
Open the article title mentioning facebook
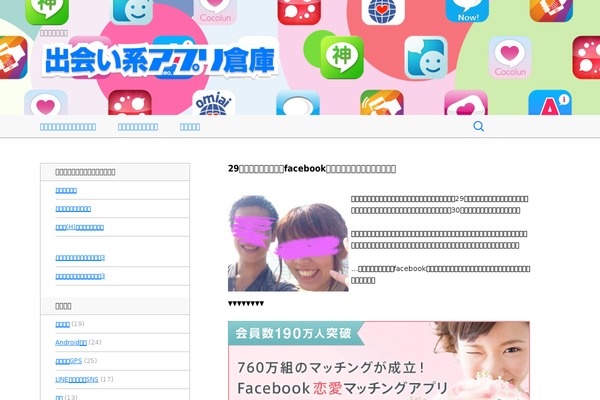[312, 168]
